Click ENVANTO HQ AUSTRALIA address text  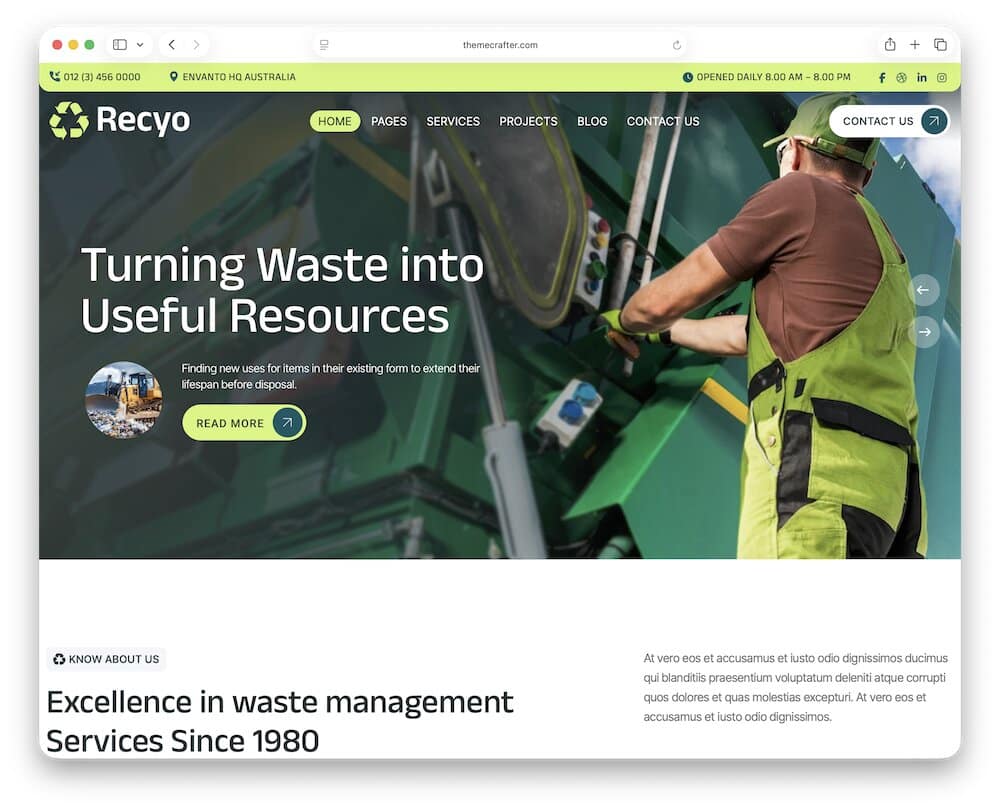[x=239, y=77]
